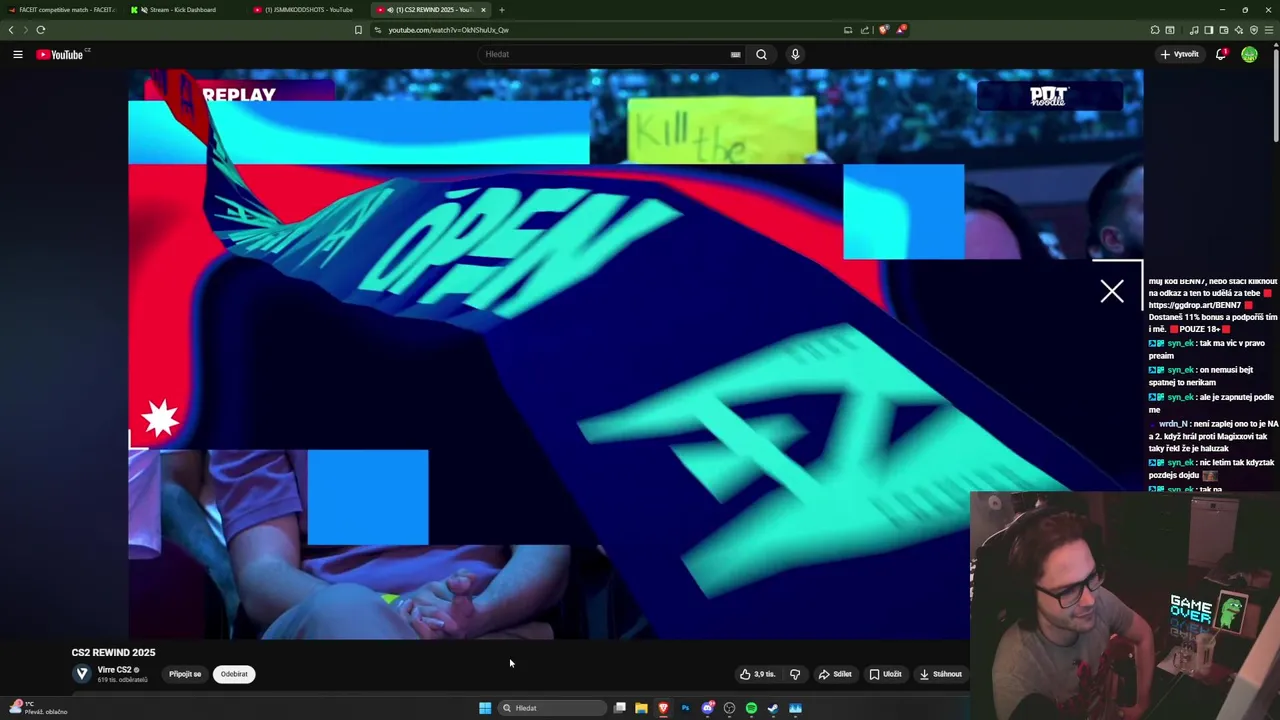Open Spotify from the taskbar
This screenshot has width=1280, height=720.
click(x=751, y=708)
